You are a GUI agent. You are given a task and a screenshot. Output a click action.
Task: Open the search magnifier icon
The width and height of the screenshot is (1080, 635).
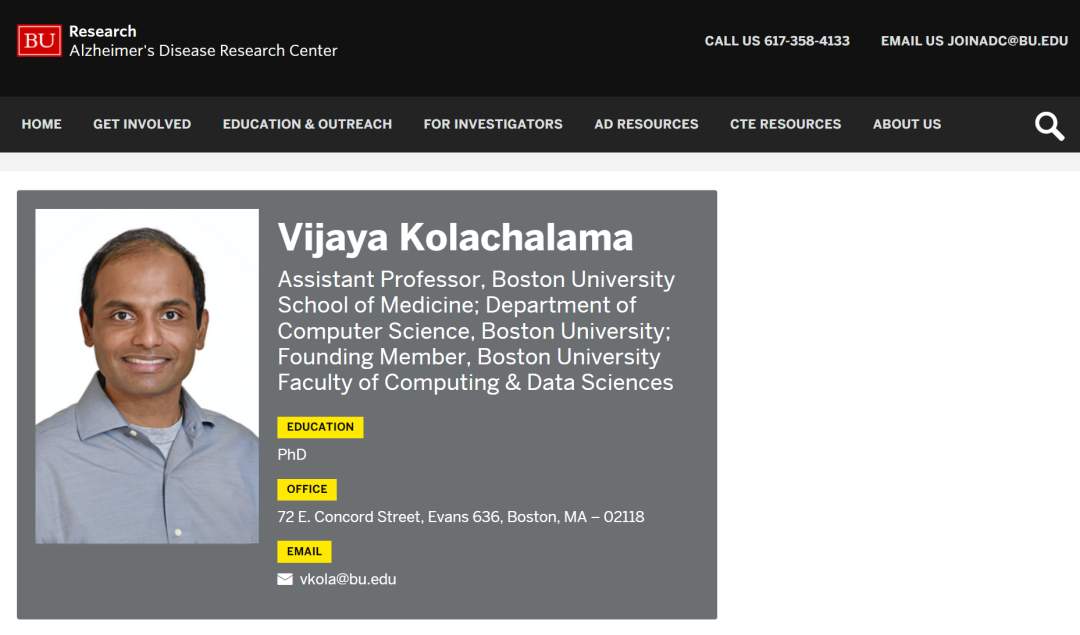click(x=1049, y=126)
